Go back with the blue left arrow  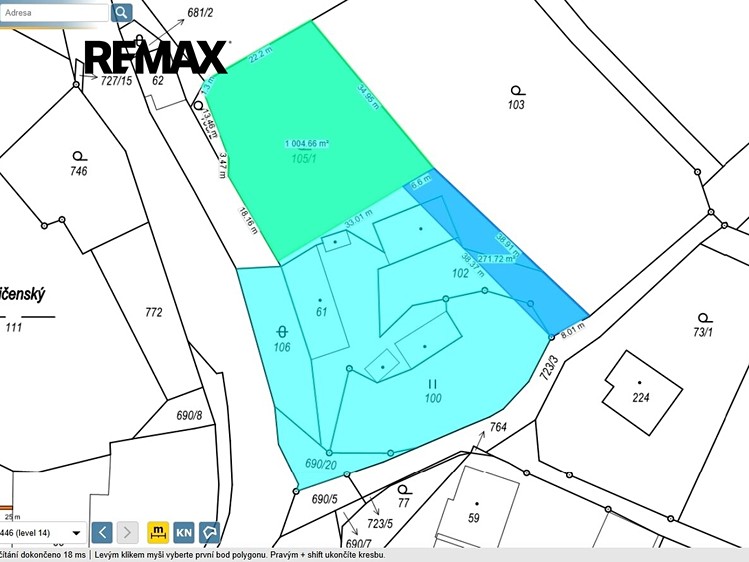tap(102, 532)
